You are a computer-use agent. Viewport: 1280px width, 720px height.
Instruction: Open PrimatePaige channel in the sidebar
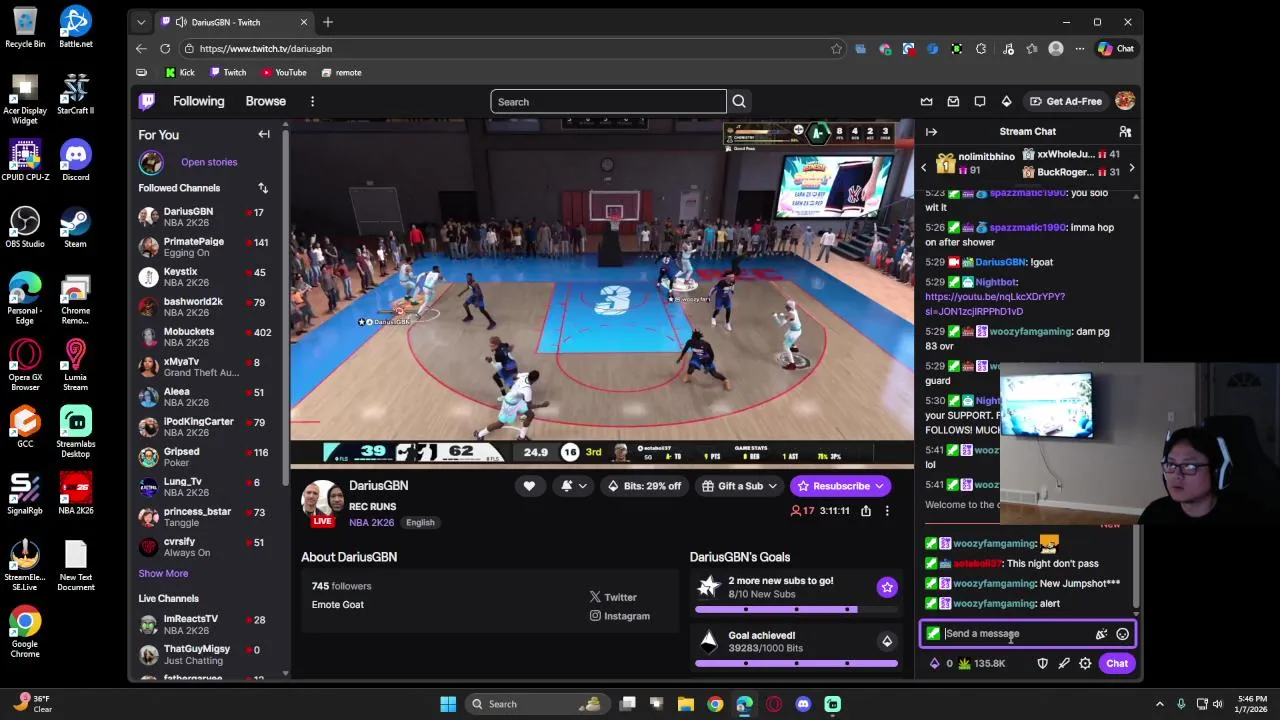(x=208, y=247)
